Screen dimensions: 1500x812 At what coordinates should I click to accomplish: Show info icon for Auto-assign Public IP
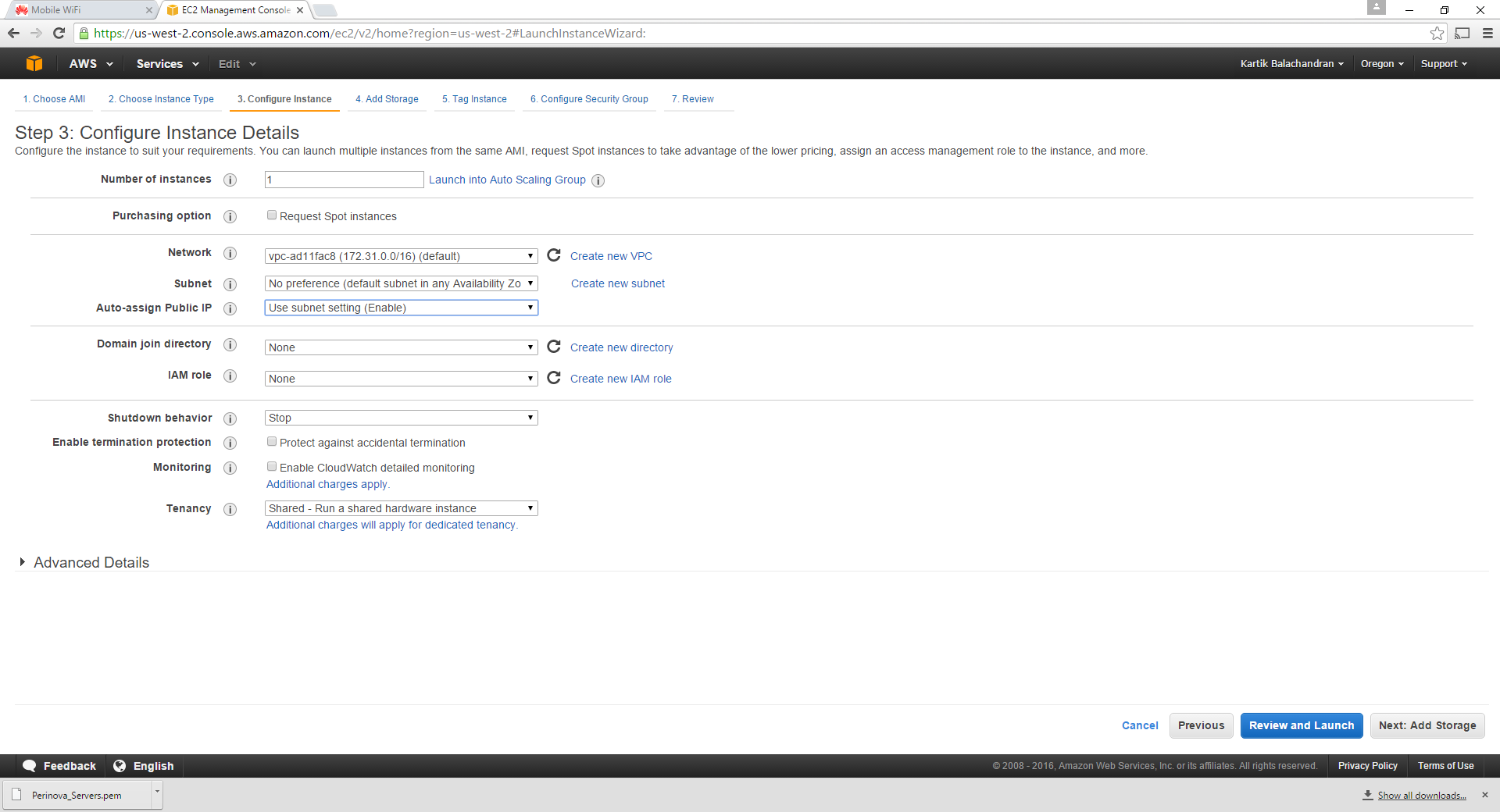pyautogui.click(x=230, y=308)
